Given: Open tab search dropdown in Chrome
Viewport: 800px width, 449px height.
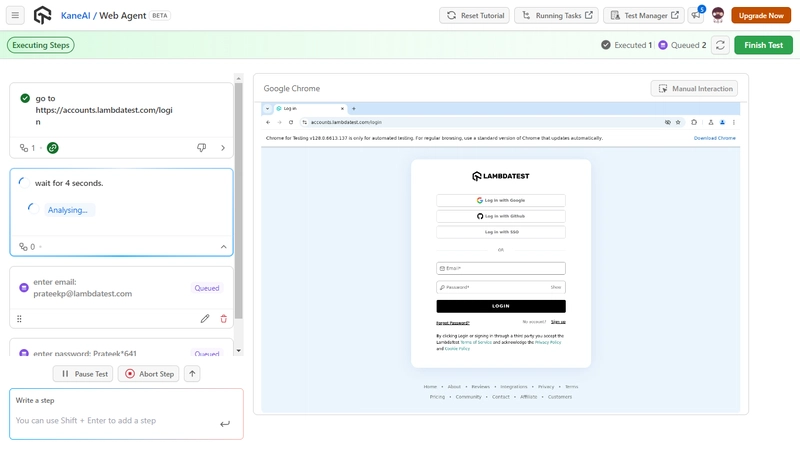Looking at the screenshot, I should point(267,109).
